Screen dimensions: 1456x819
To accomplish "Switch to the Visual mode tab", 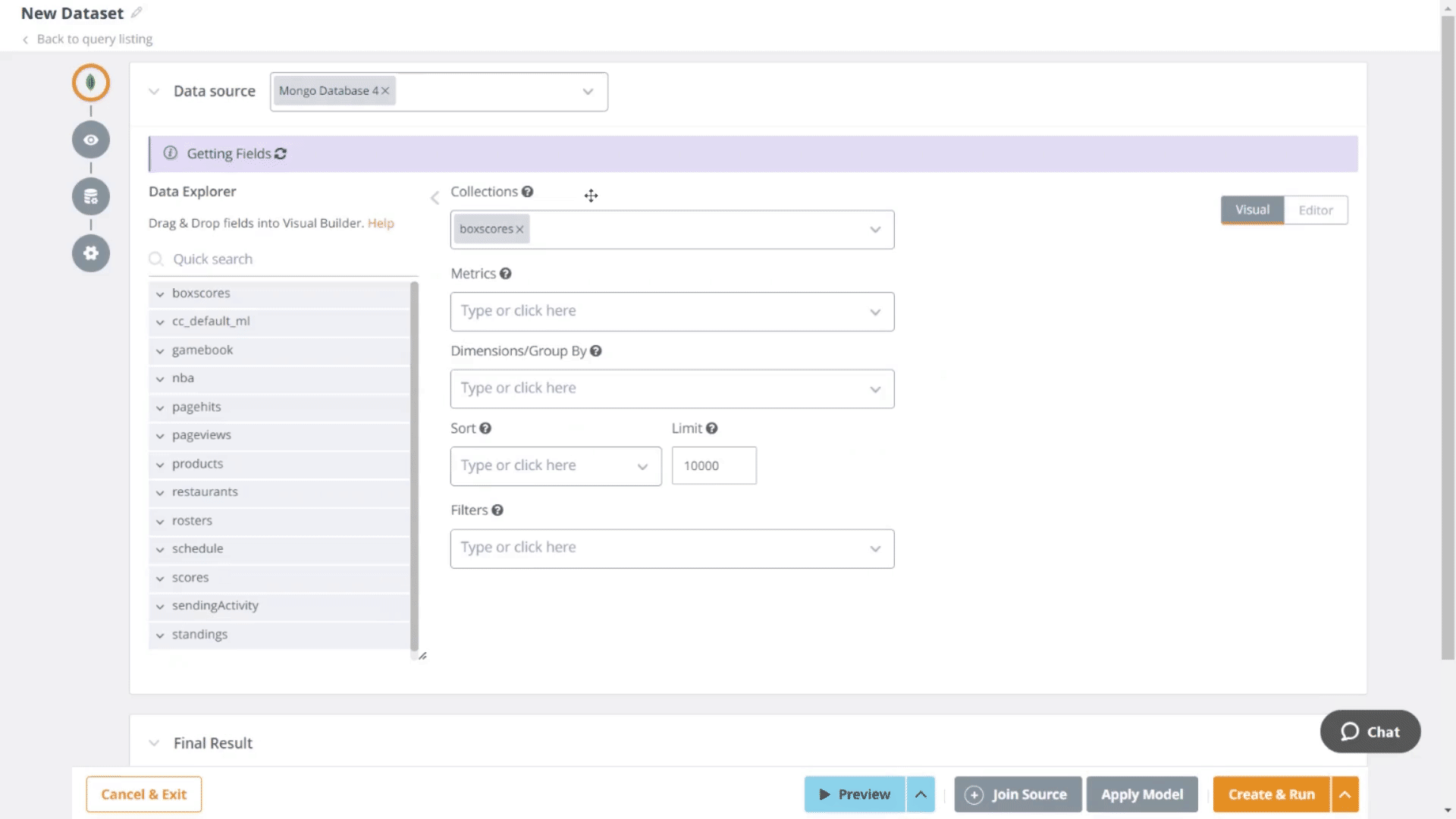I will (x=1252, y=210).
